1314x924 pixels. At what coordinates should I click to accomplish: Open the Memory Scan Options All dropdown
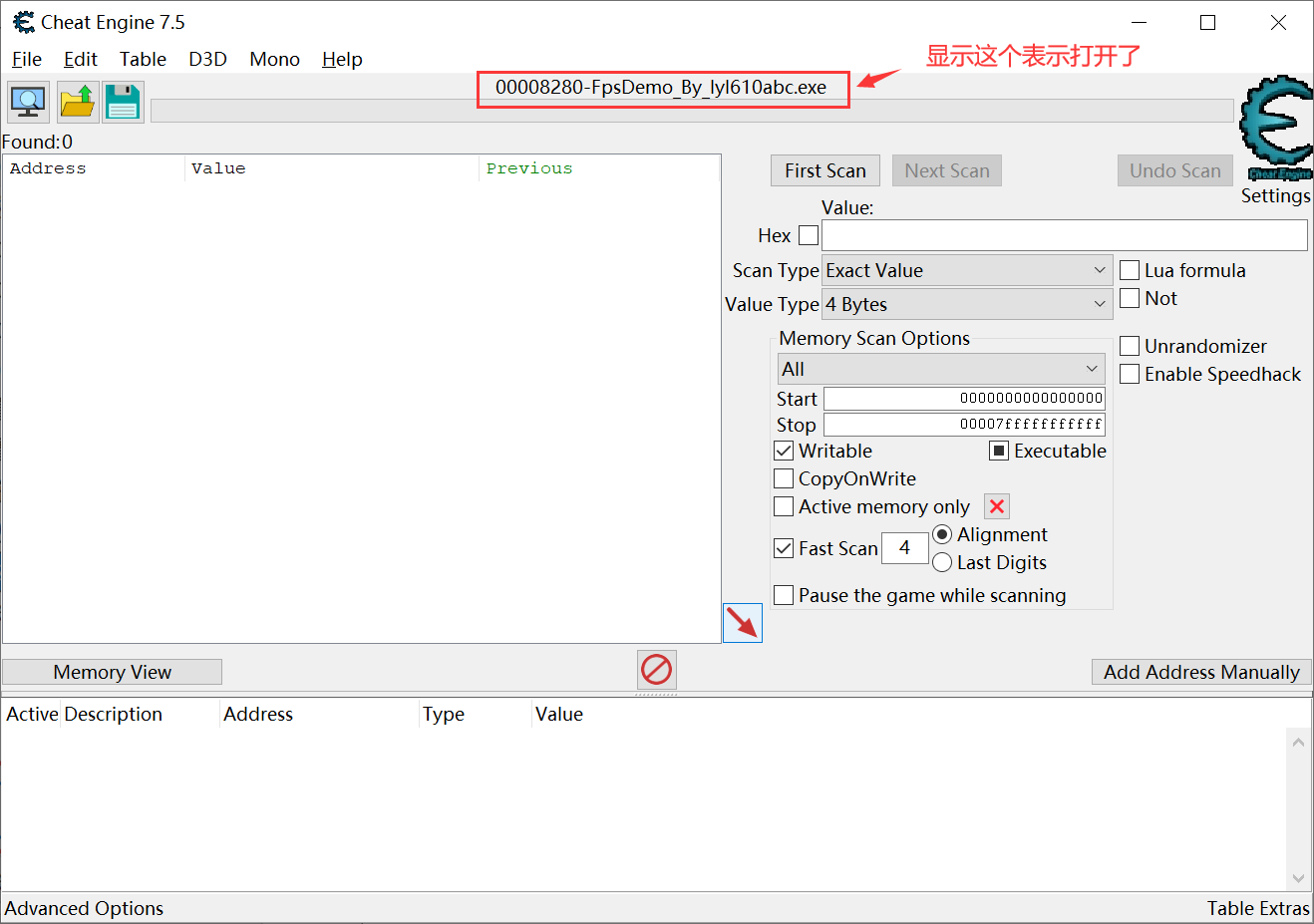coord(941,369)
